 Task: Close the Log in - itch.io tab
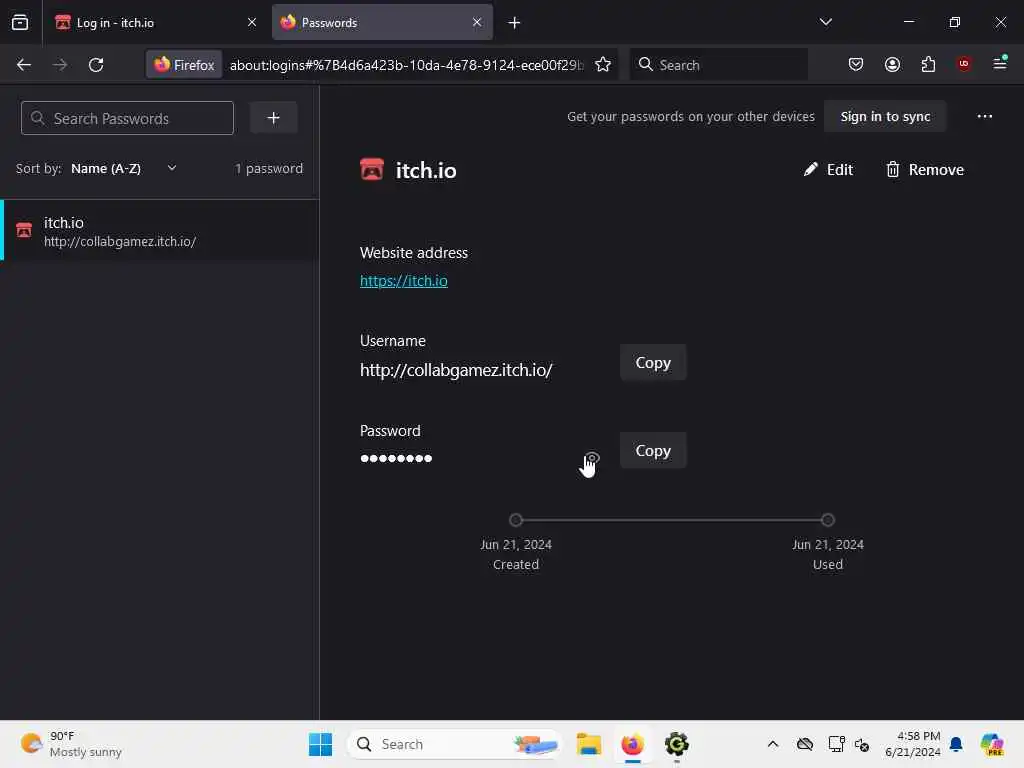(x=252, y=22)
